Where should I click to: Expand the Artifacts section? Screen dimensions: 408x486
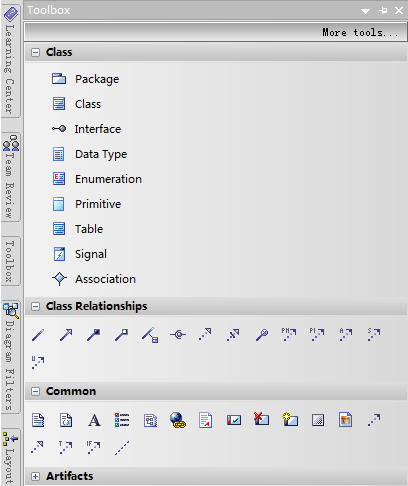tap(35, 476)
